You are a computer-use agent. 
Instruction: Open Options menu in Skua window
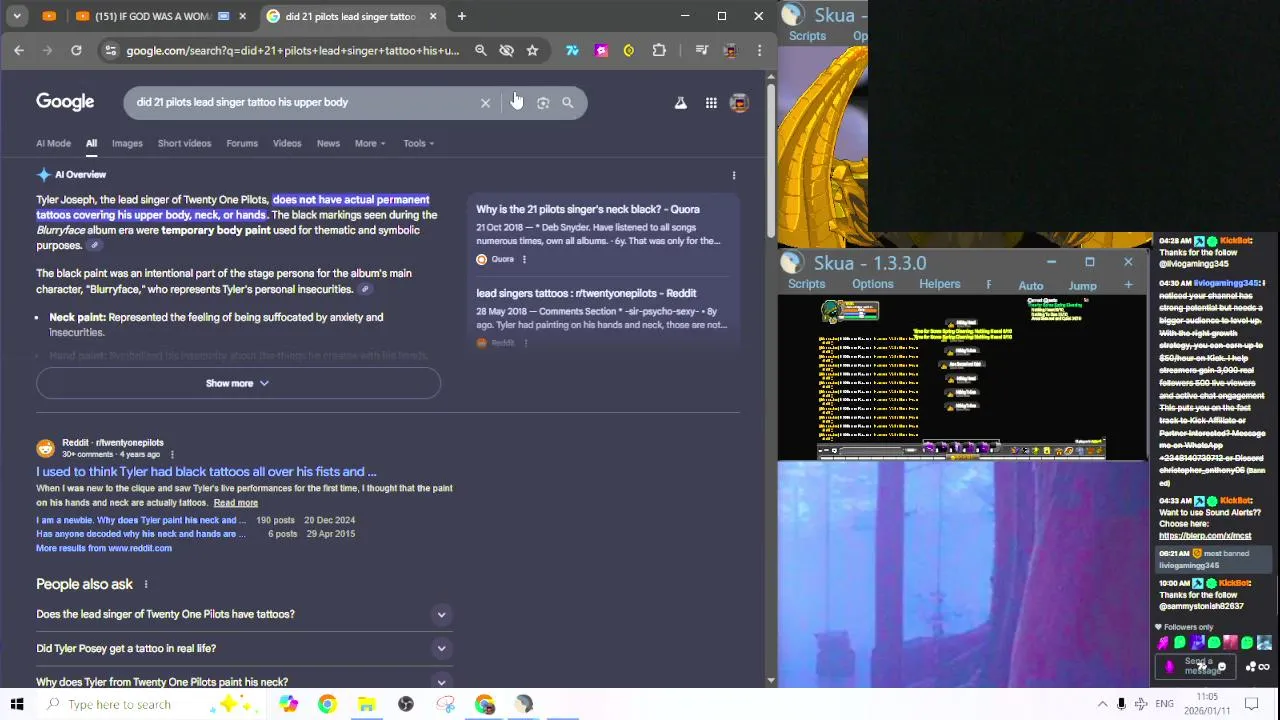click(872, 284)
